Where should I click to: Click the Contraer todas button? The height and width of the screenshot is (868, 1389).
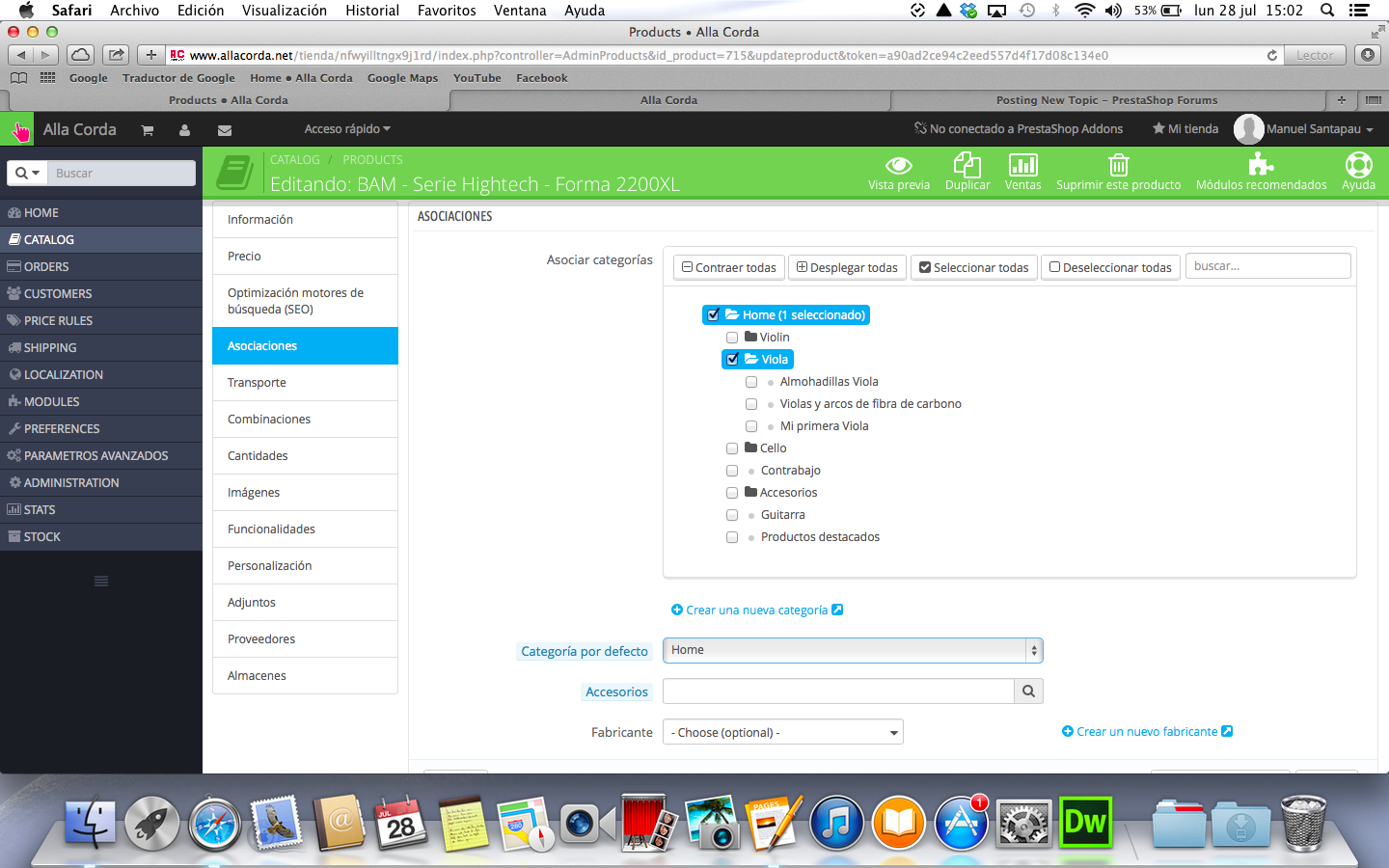pyautogui.click(x=729, y=267)
